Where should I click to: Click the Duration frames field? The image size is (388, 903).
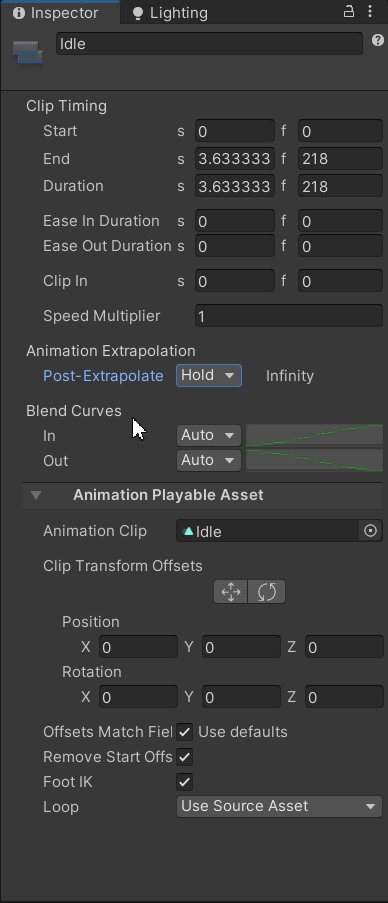click(x=340, y=186)
